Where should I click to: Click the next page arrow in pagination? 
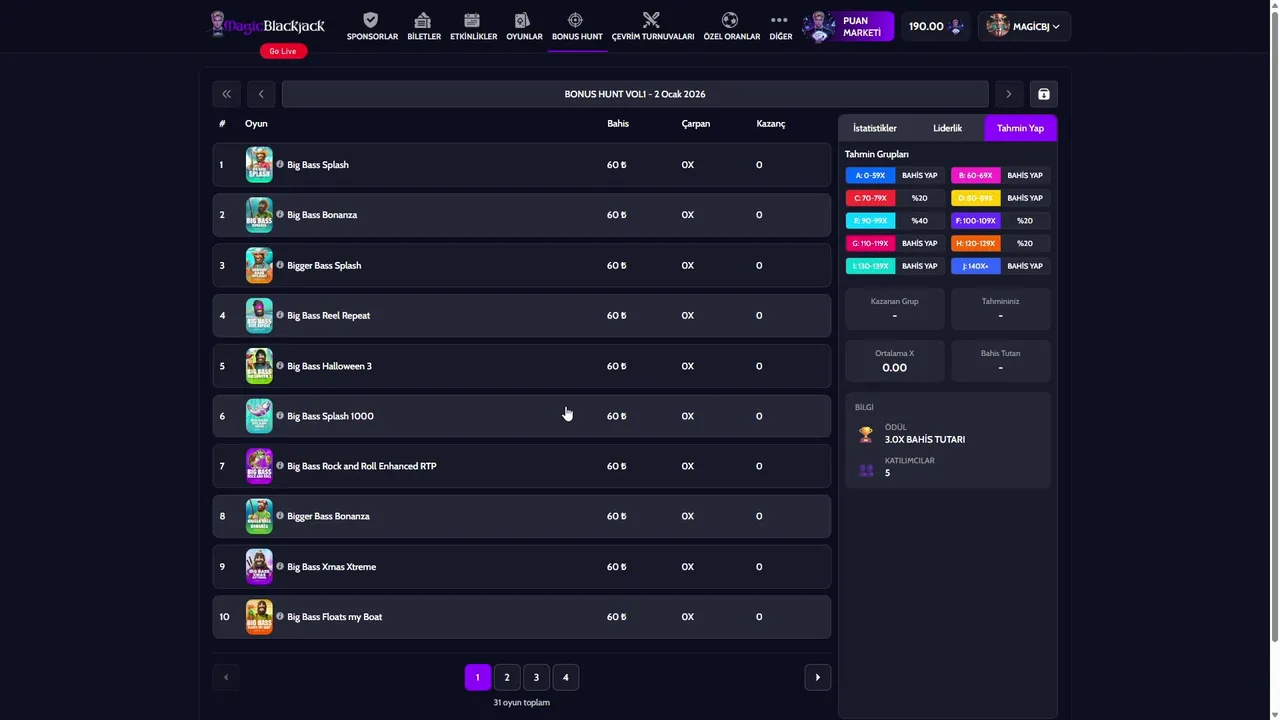click(818, 677)
